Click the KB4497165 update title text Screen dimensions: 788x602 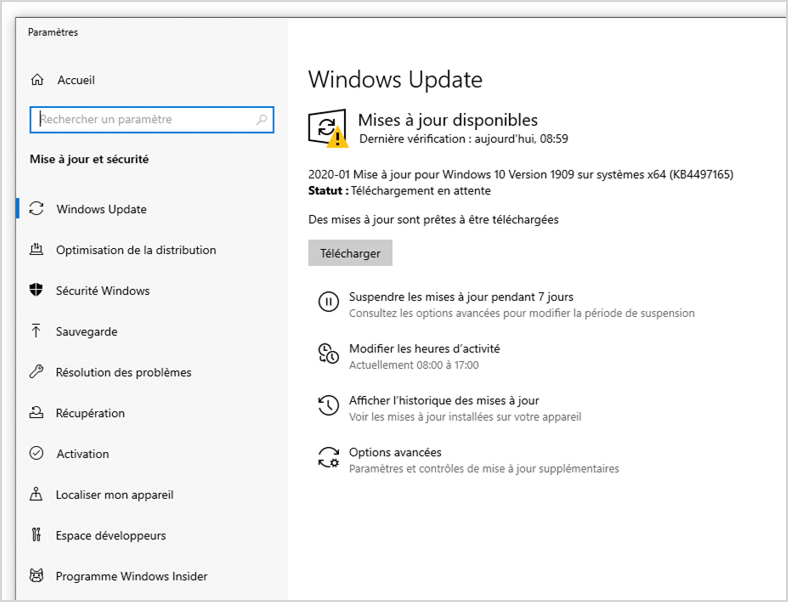521,174
